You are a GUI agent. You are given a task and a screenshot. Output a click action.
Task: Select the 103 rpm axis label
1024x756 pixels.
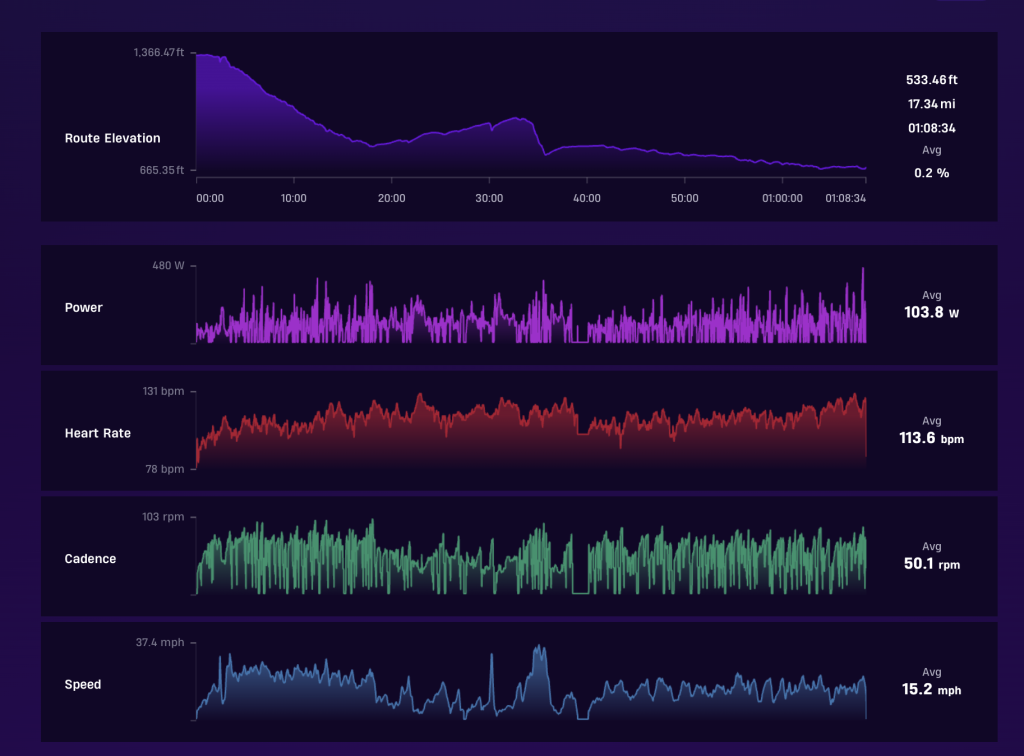pos(163,516)
